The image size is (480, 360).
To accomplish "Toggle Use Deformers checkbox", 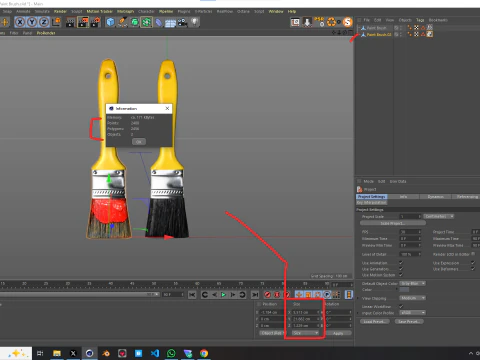I will click(473, 269).
